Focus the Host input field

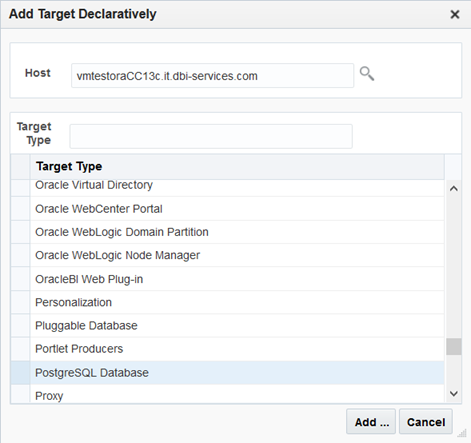[x=212, y=76]
